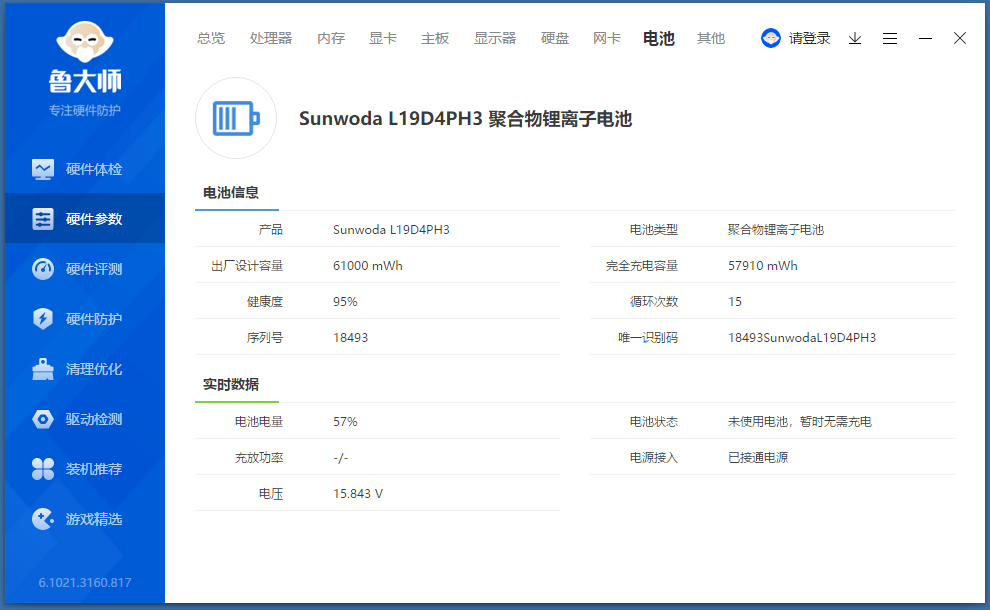Switch to the 处理器 tab
This screenshot has width=990, height=610.
click(271, 39)
